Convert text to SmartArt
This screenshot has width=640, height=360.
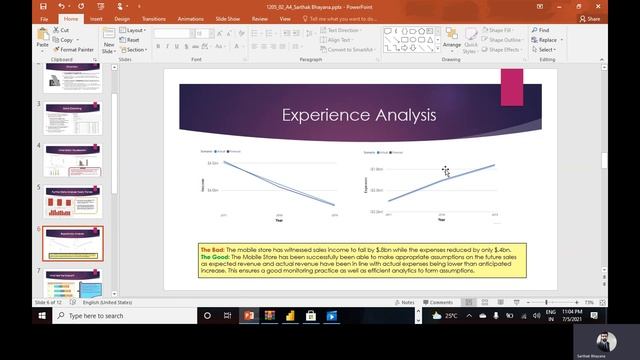tap(347, 49)
